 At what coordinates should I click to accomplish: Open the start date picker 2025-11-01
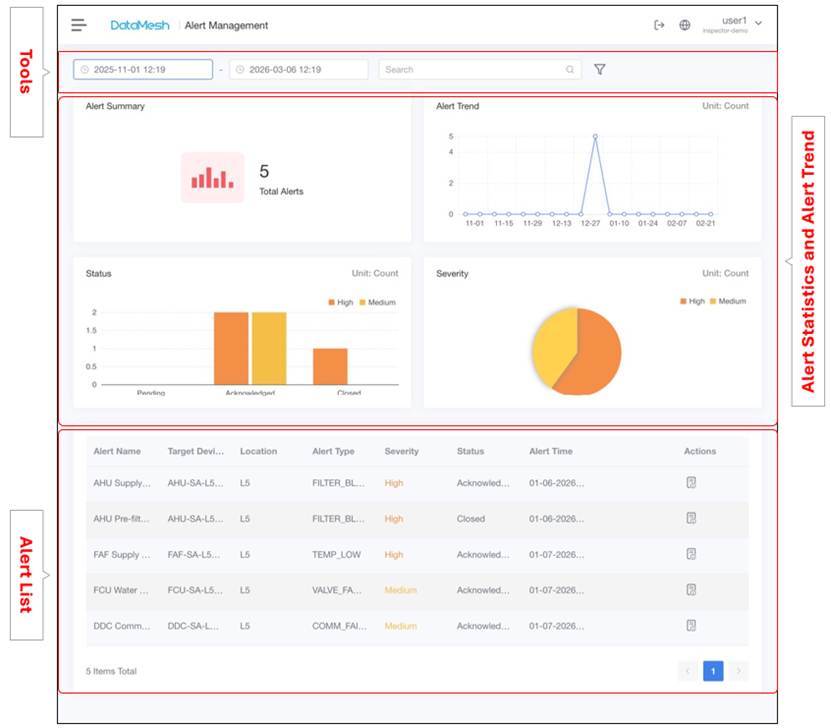pyautogui.click(x=143, y=70)
